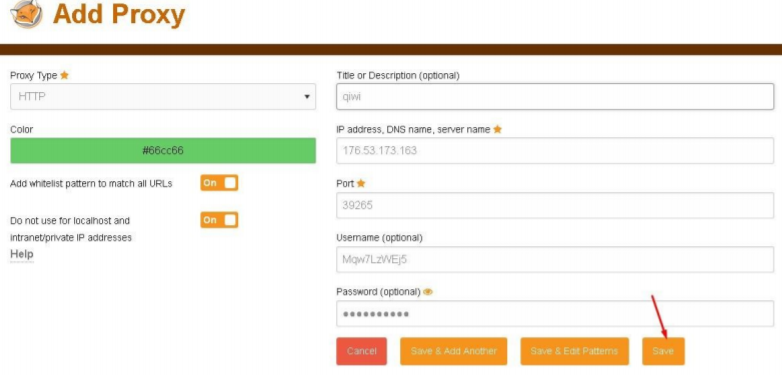Toggle whitelist pattern to match all URLs
Screen dimensions: 782x377
click(219, 183)
